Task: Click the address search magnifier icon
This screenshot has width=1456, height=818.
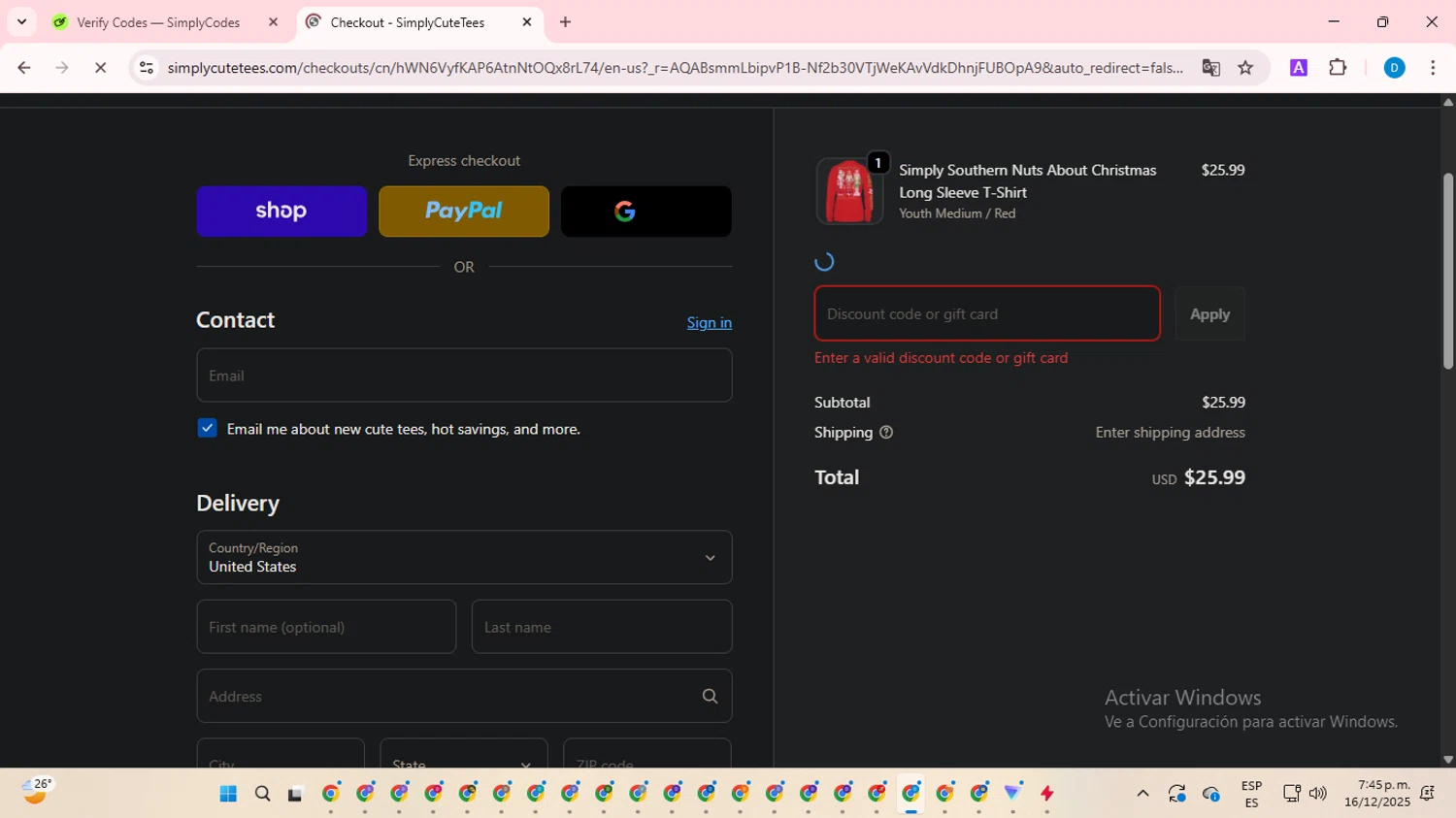Action: (x=711, y=696)
